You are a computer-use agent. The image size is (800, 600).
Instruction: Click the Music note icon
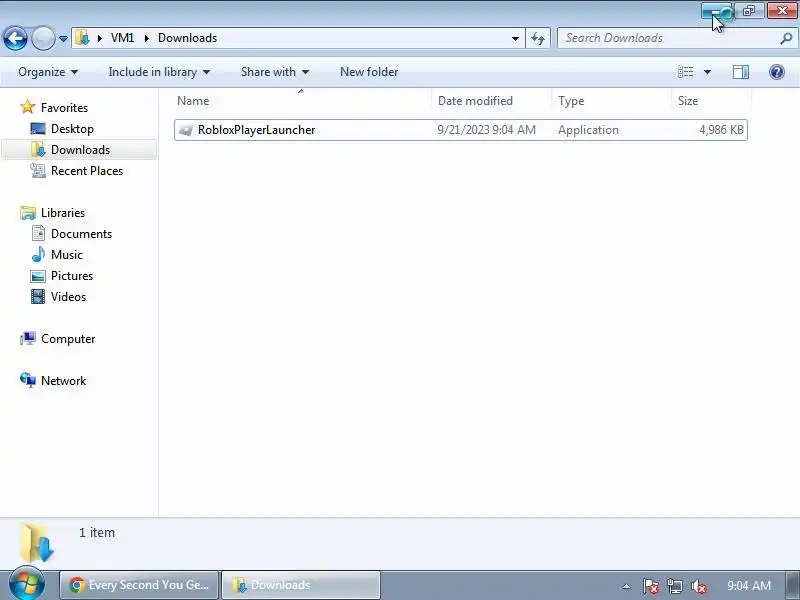pyautogui.click(x=38, y=255)
